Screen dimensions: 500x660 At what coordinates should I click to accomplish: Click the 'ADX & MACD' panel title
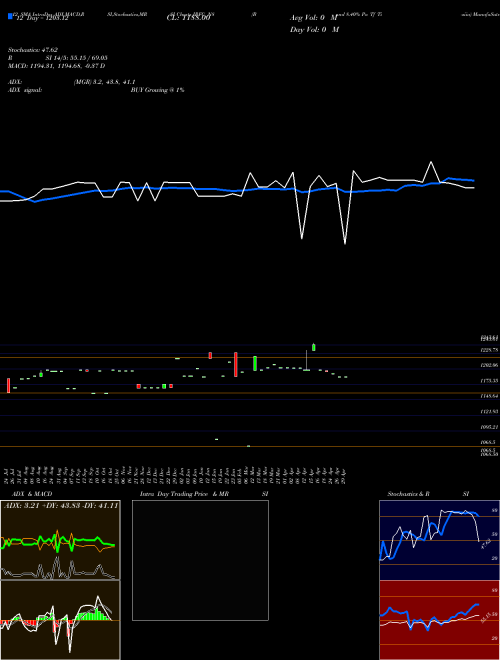[32, 494]
